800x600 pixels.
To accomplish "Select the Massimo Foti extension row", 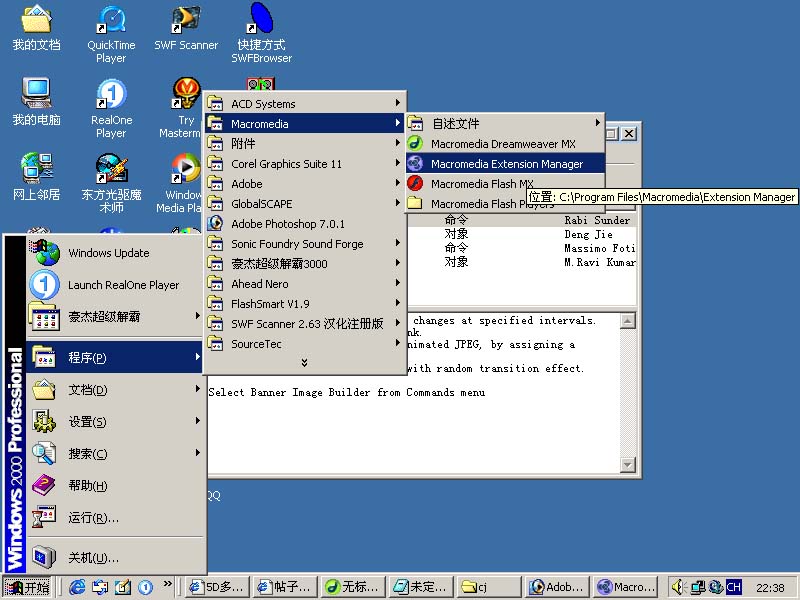I will (522, 248).
